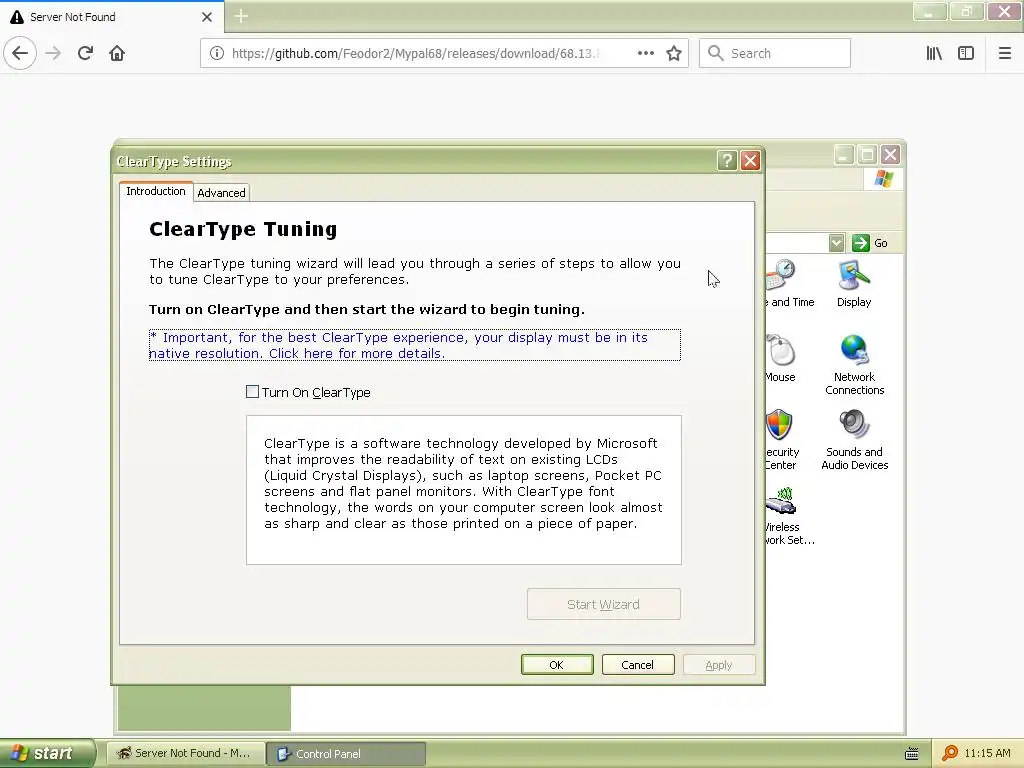Toggle the browser sidebar icon
This screenshot has width=1024, height=768.
pos(966,54)
